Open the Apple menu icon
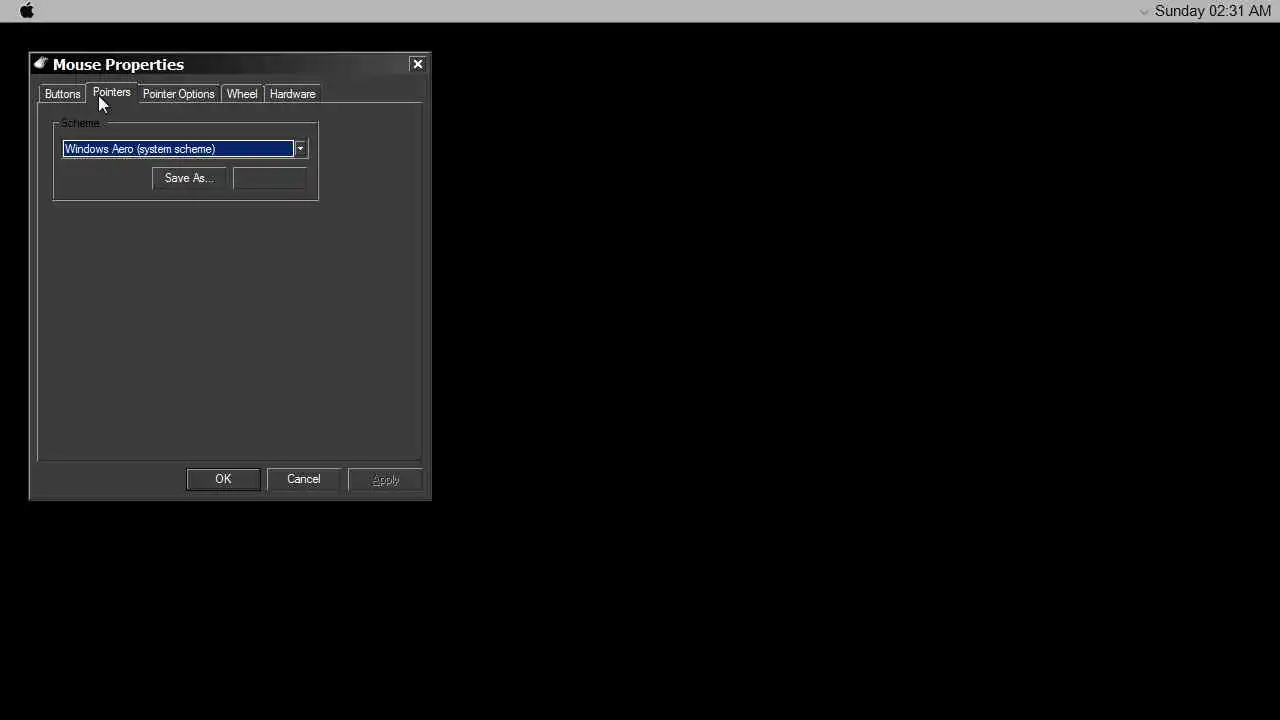The image size is (1280, 720). tap(27, 11)
